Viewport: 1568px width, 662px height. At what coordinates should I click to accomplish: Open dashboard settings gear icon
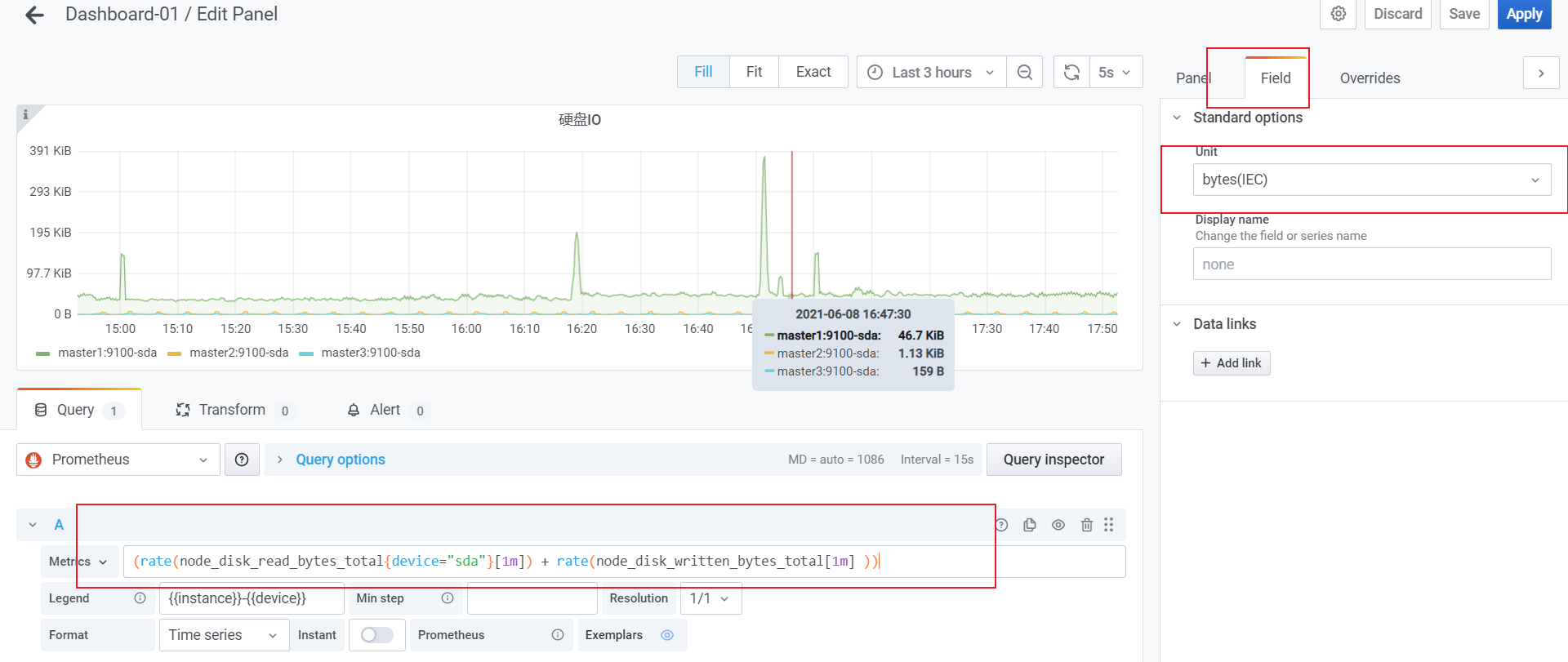(x=1339, y=14)
